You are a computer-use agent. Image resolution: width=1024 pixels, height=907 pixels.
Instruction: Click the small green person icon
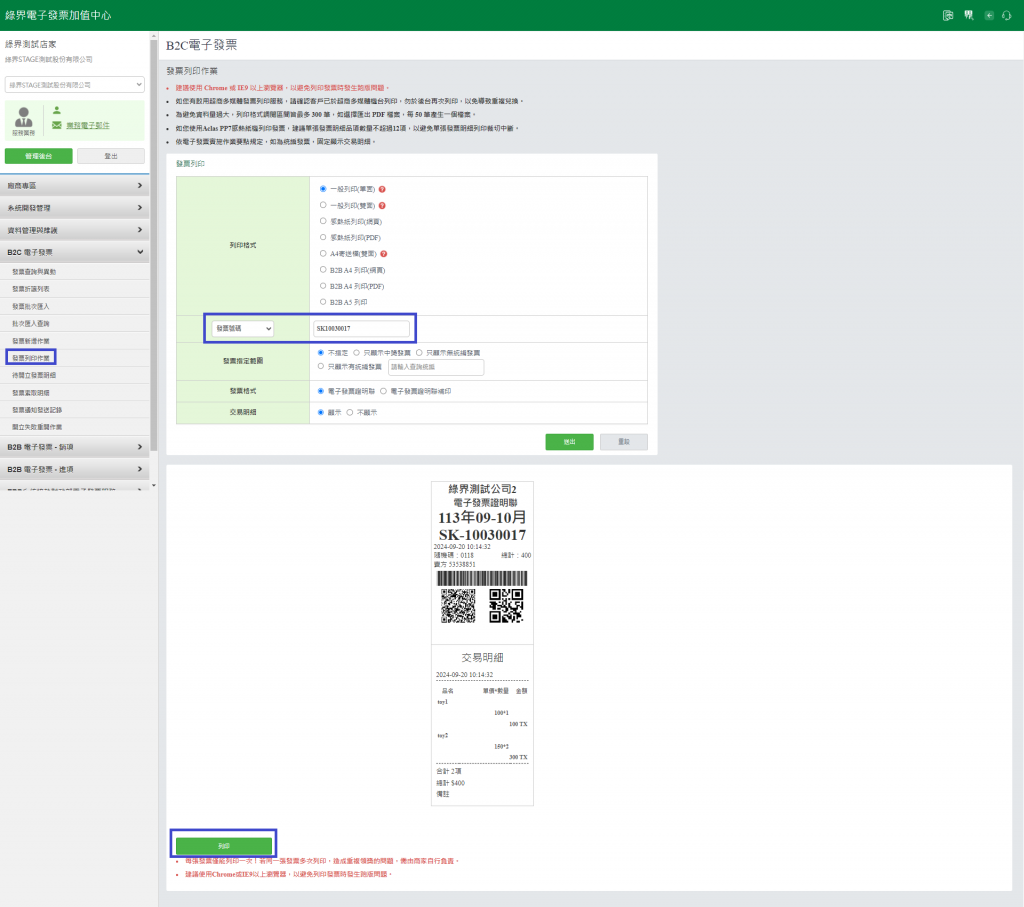point(57,110)
